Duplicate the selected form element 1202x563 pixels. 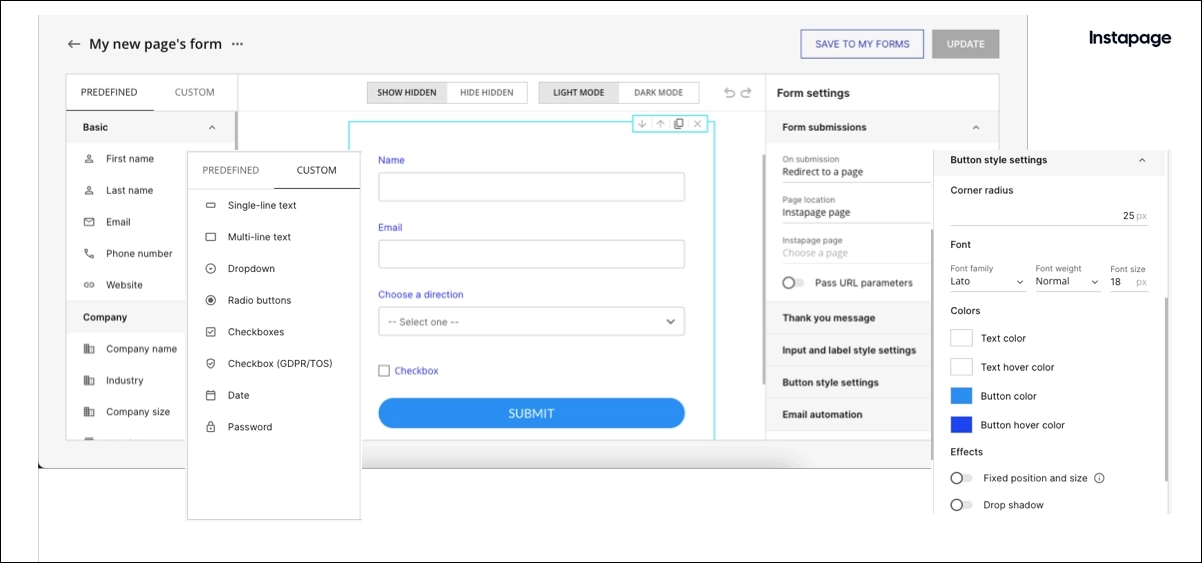678,124
